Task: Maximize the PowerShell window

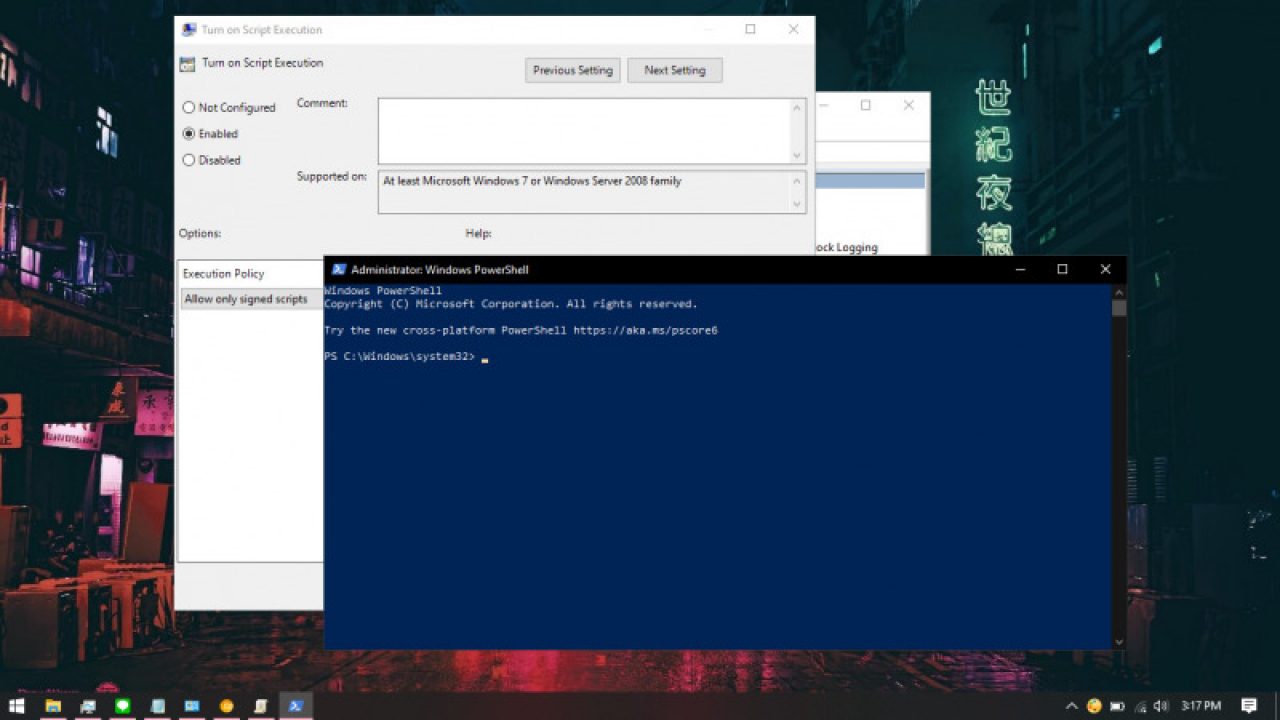Action: [x=1062, y=269]
